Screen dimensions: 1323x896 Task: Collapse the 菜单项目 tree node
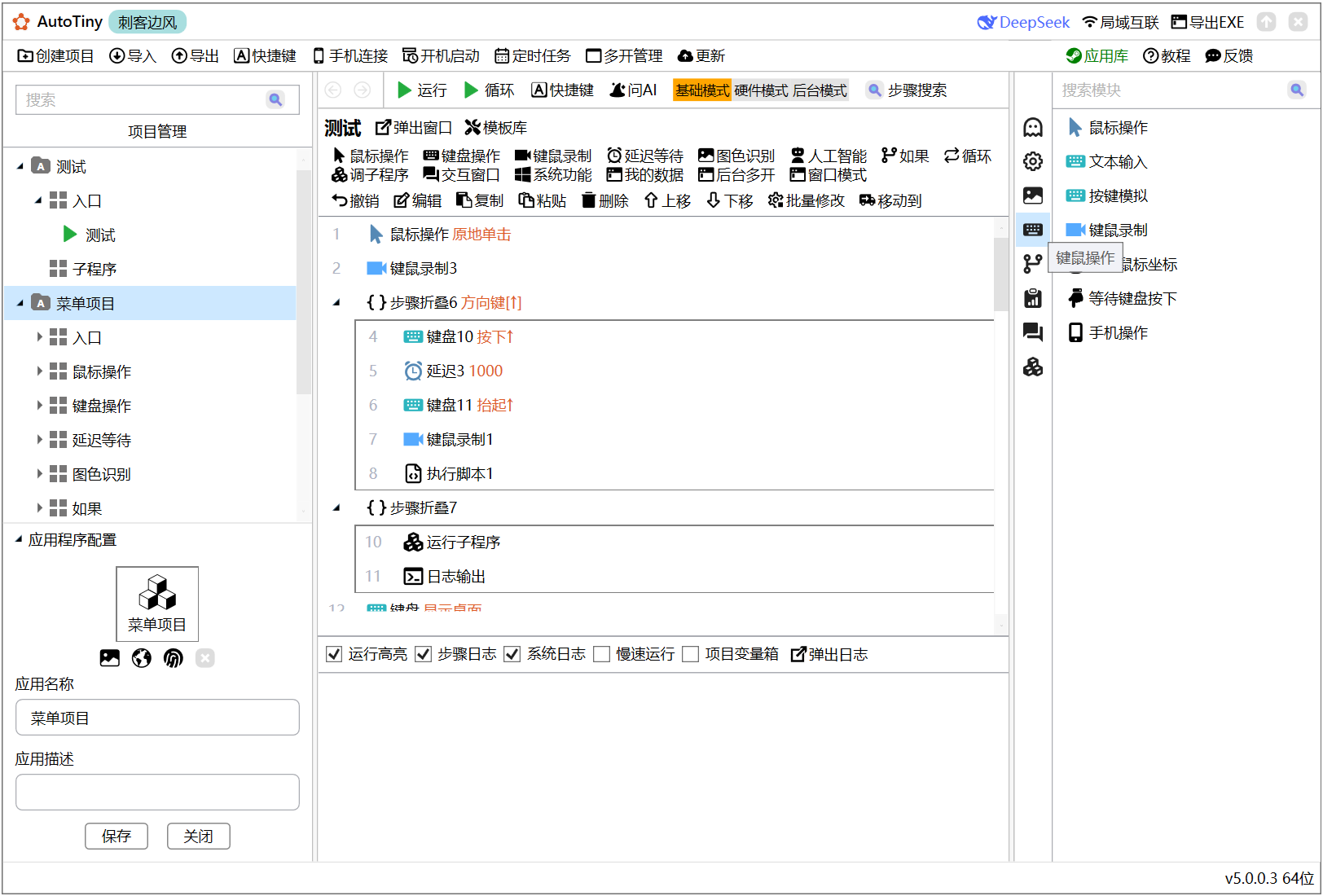tap(20, 303)
